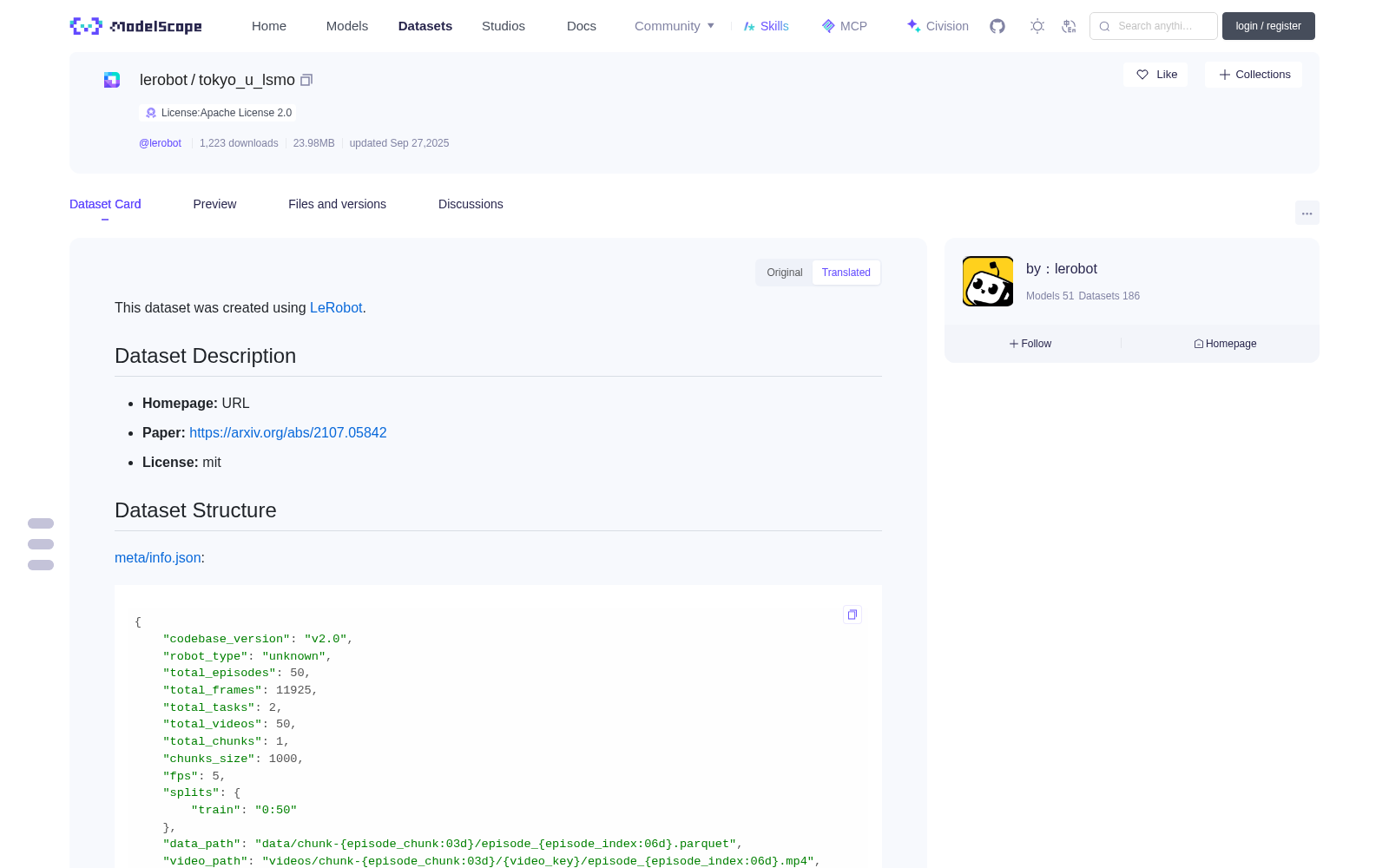1389x868 pixels.
Task: Open the Studios section
Action: coord(504,26)
